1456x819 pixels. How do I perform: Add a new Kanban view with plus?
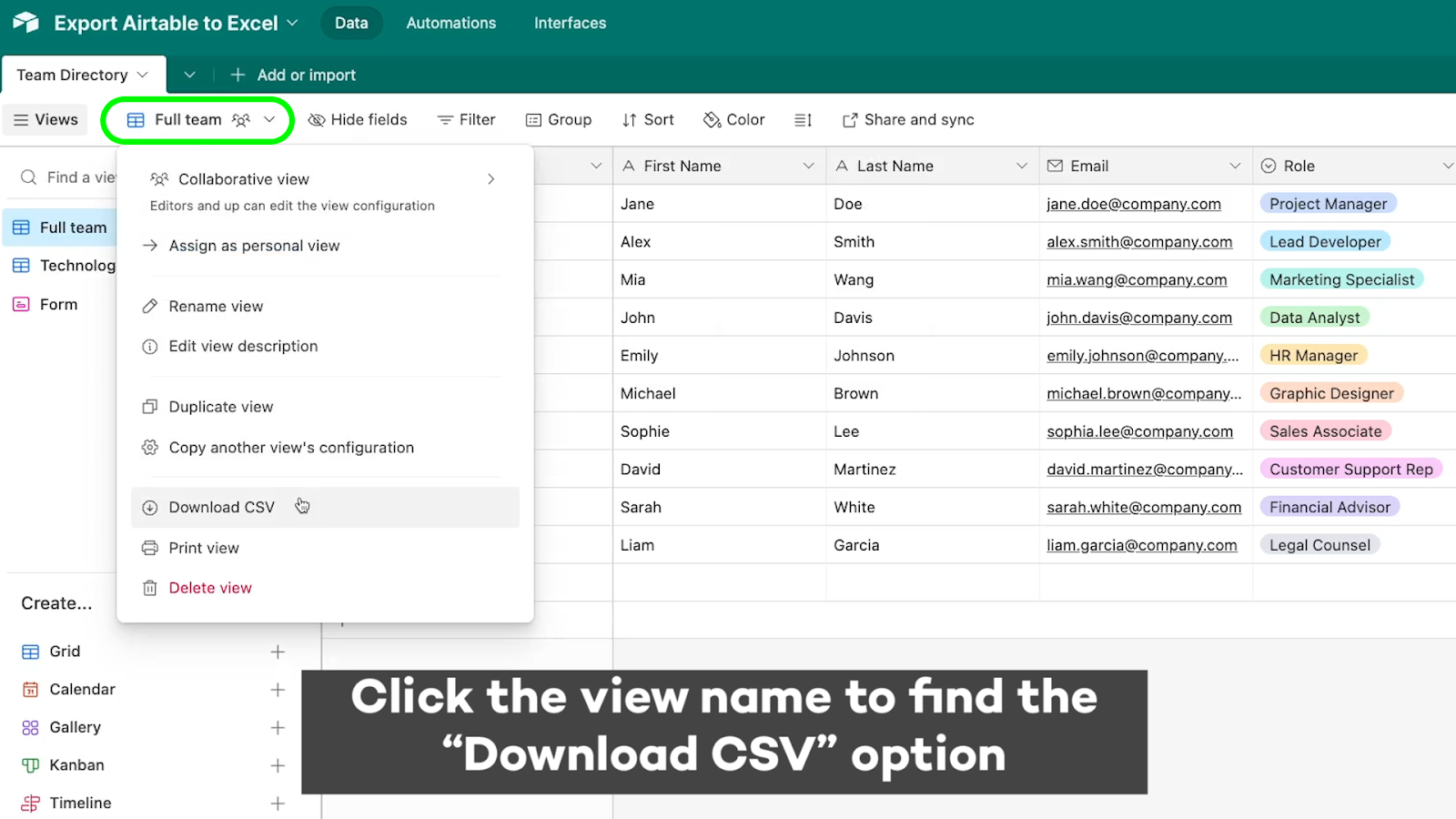(x=278, y=766)
